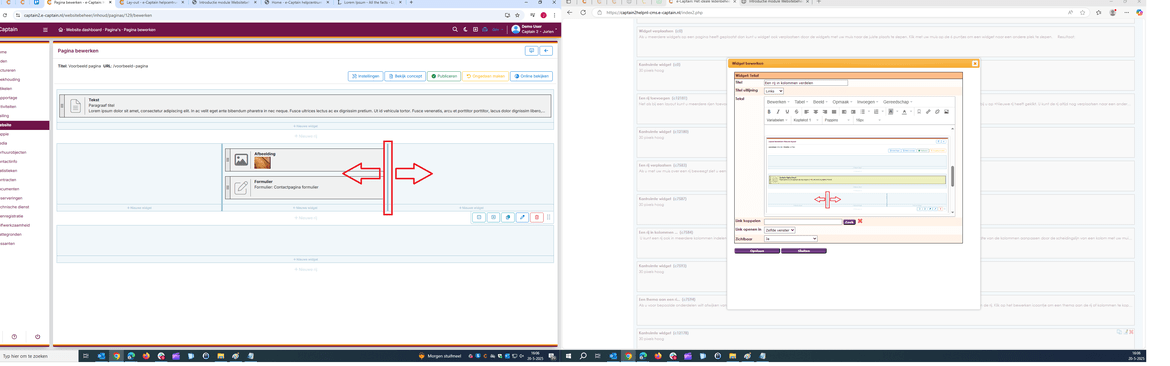1170x366 pixels.
Task: Click the back arrow button beside Pagina bewerken
Action: [546, 51]
